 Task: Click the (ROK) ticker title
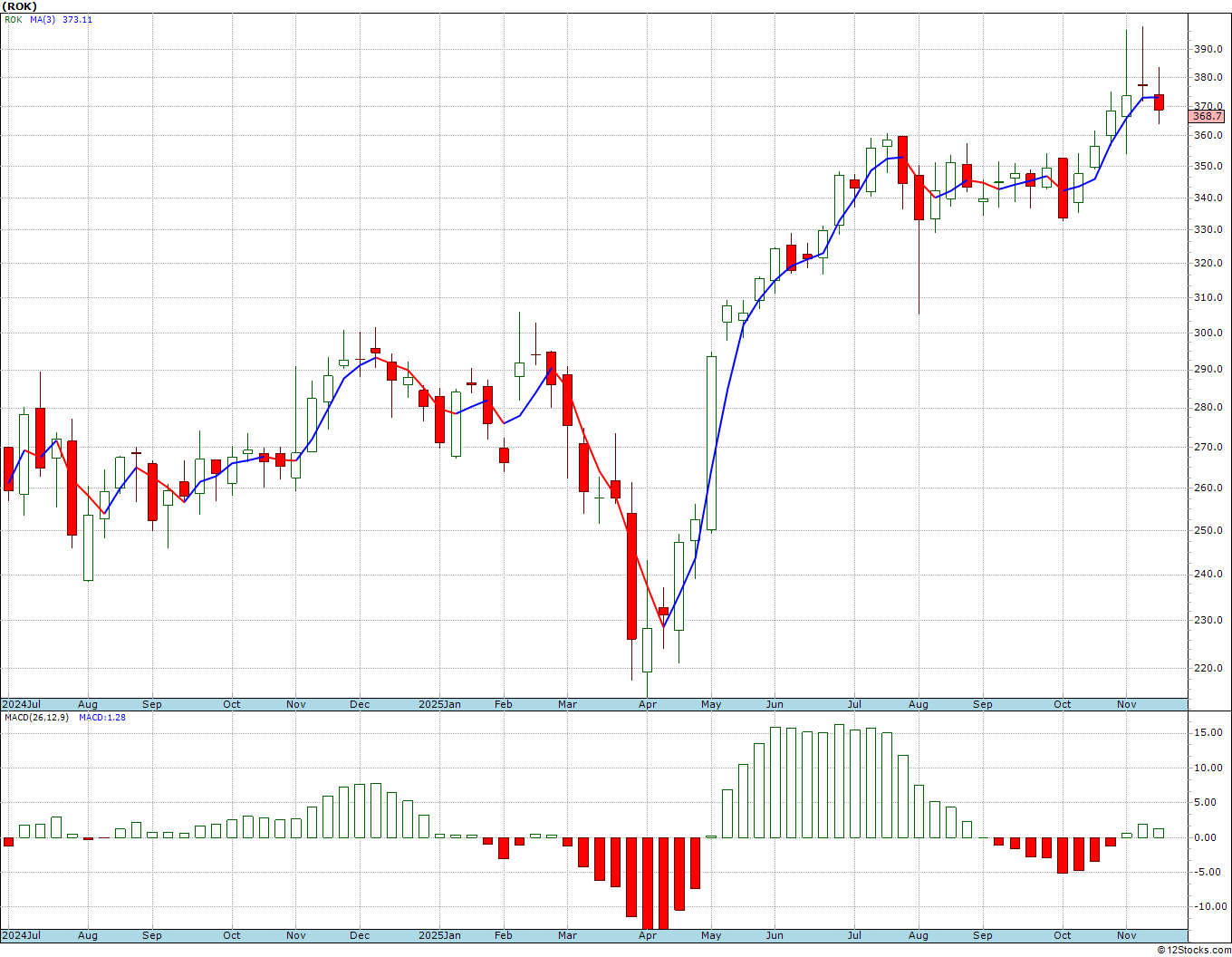(x=19, y=6)
